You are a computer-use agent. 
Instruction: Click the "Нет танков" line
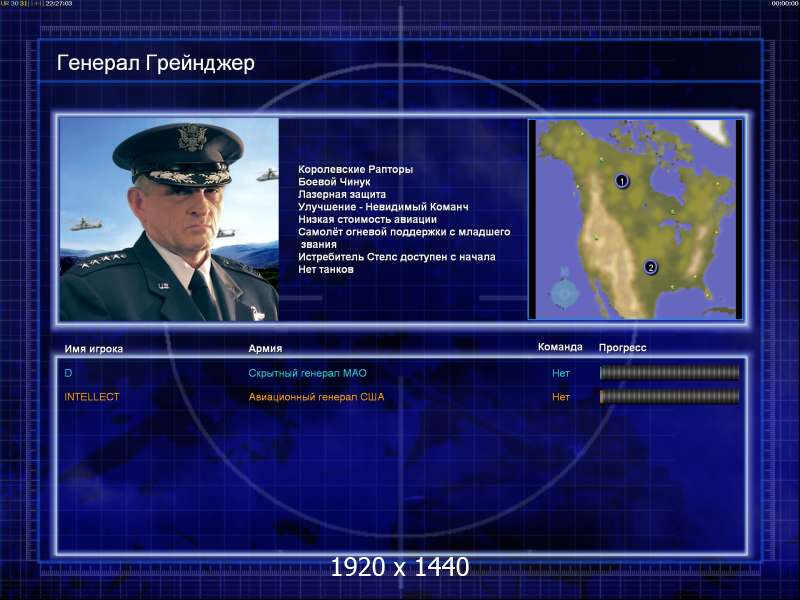click(x=326, y=269)
